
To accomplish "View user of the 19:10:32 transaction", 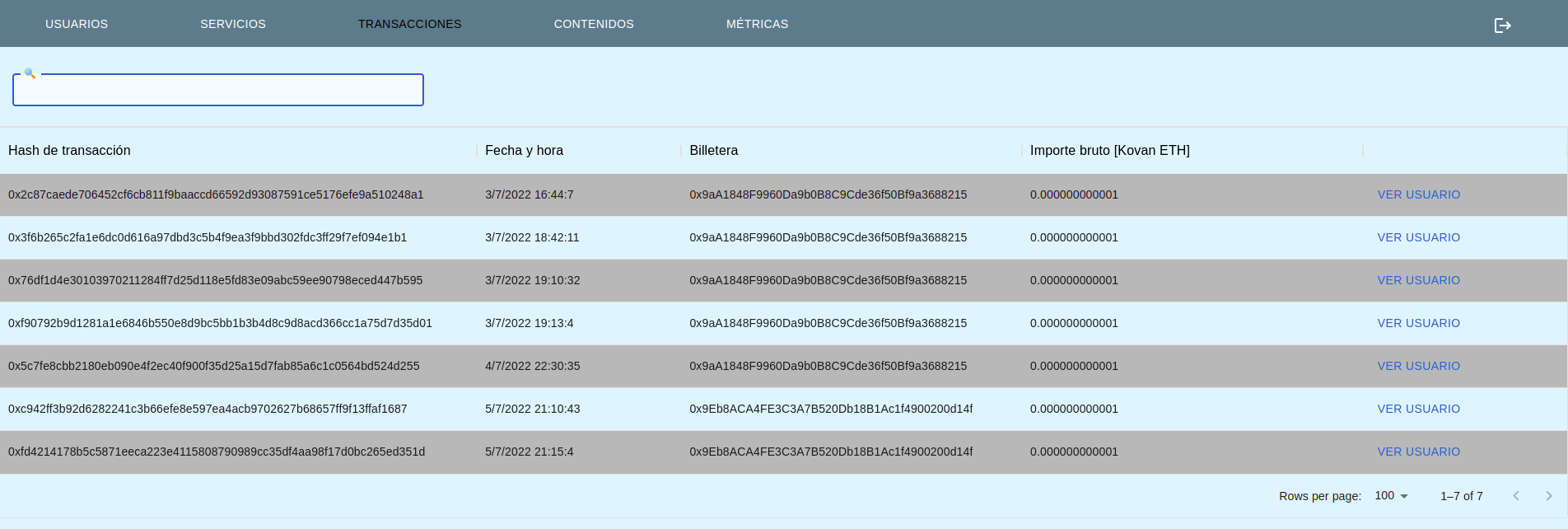I will point(1418,280).
